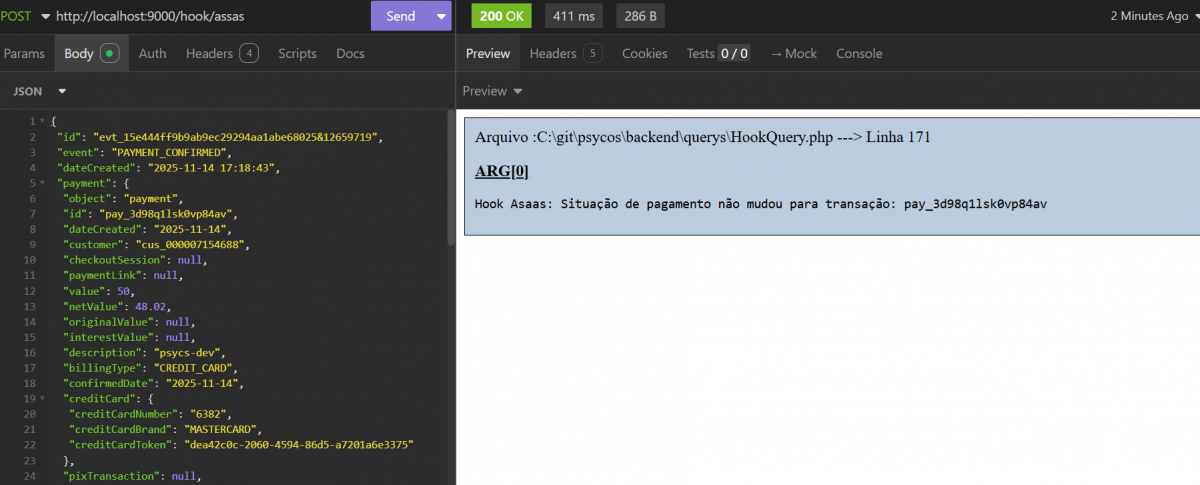Open the Mock tab
Viewport: 1200px width, 485px height.
coord(793,54)
